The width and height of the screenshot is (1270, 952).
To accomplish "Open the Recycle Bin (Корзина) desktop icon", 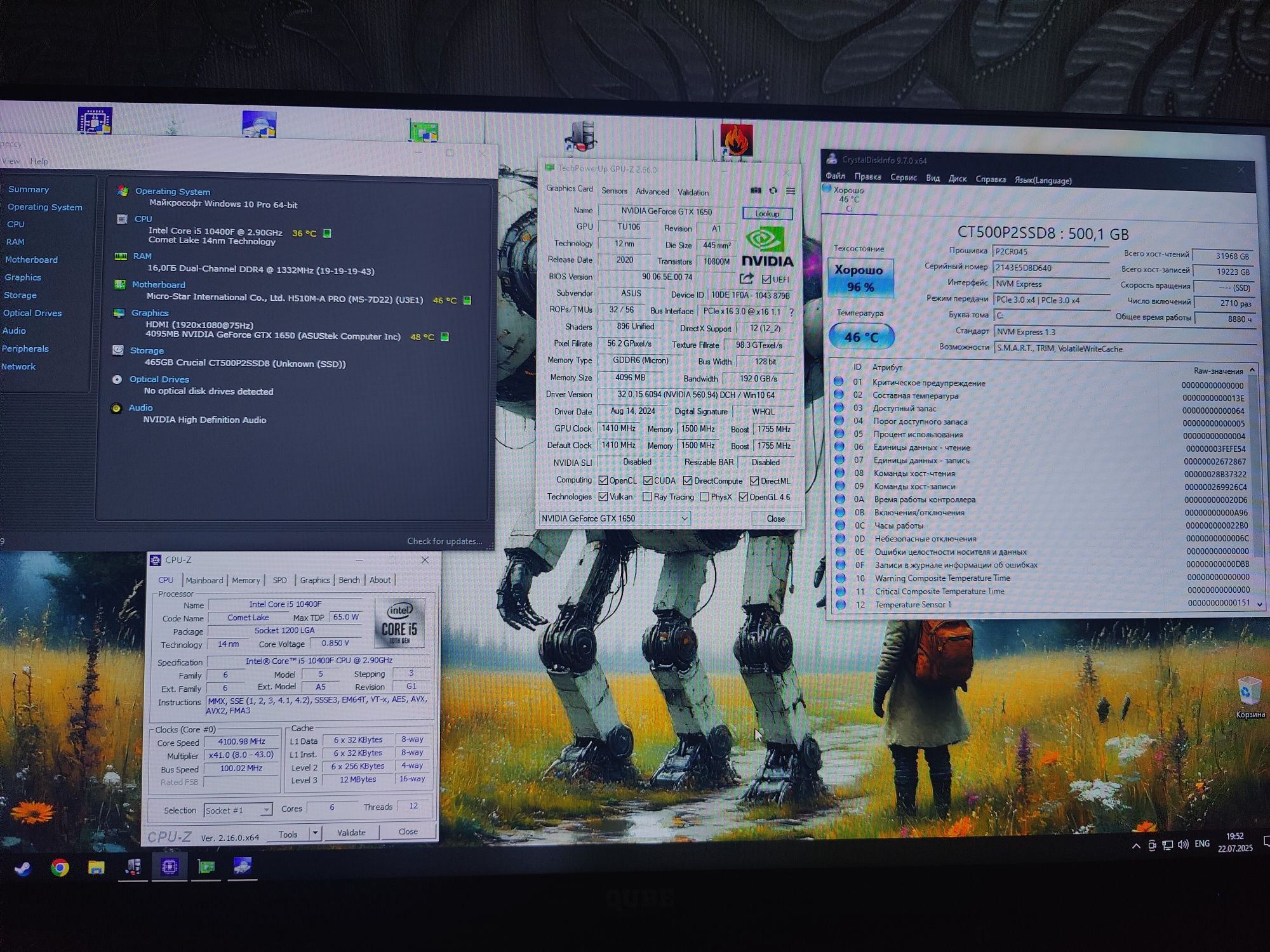I will pos(1249,697).
